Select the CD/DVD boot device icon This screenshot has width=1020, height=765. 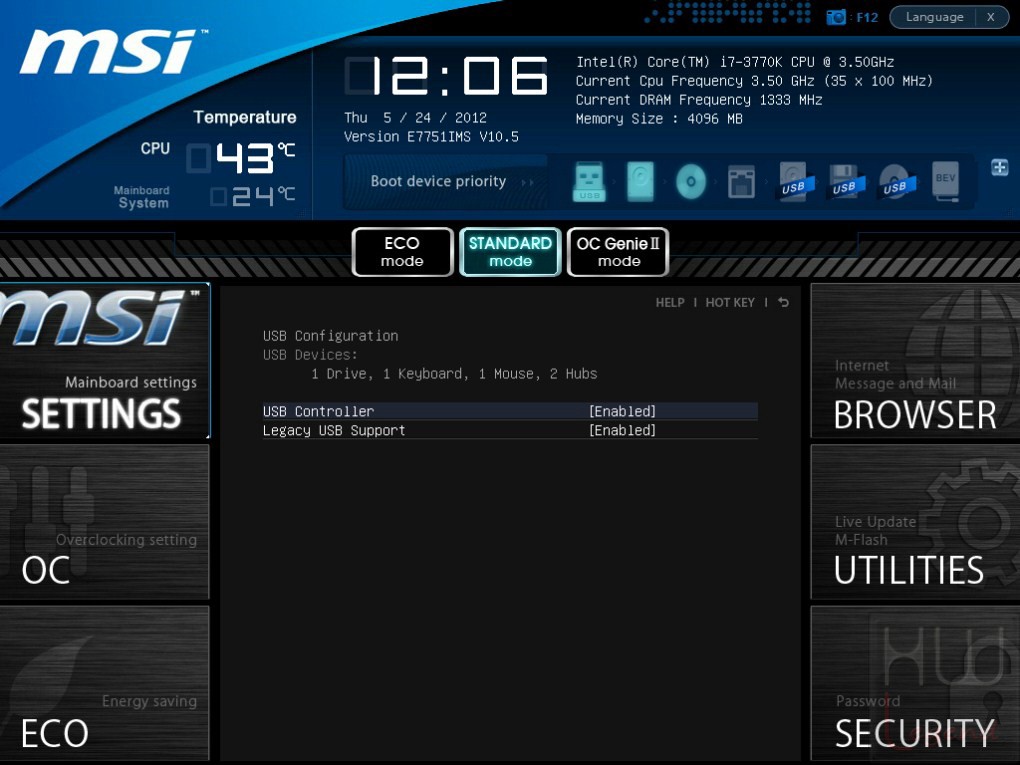coord(691,181)
